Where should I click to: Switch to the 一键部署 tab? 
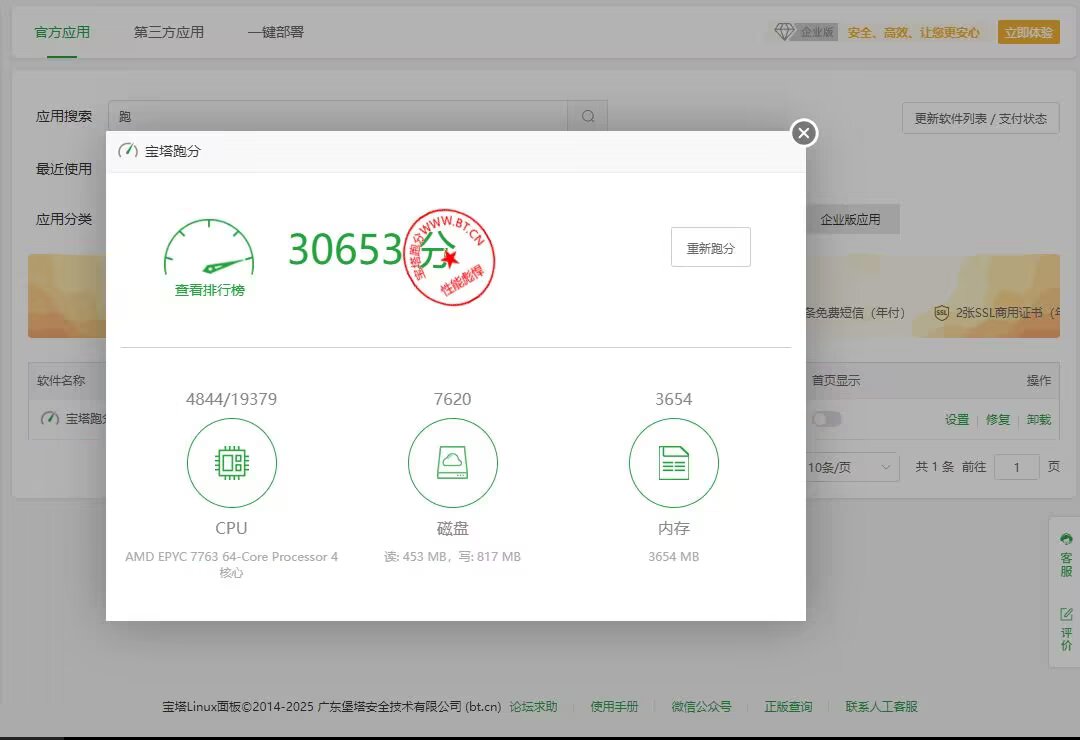[x=276, y=32]
